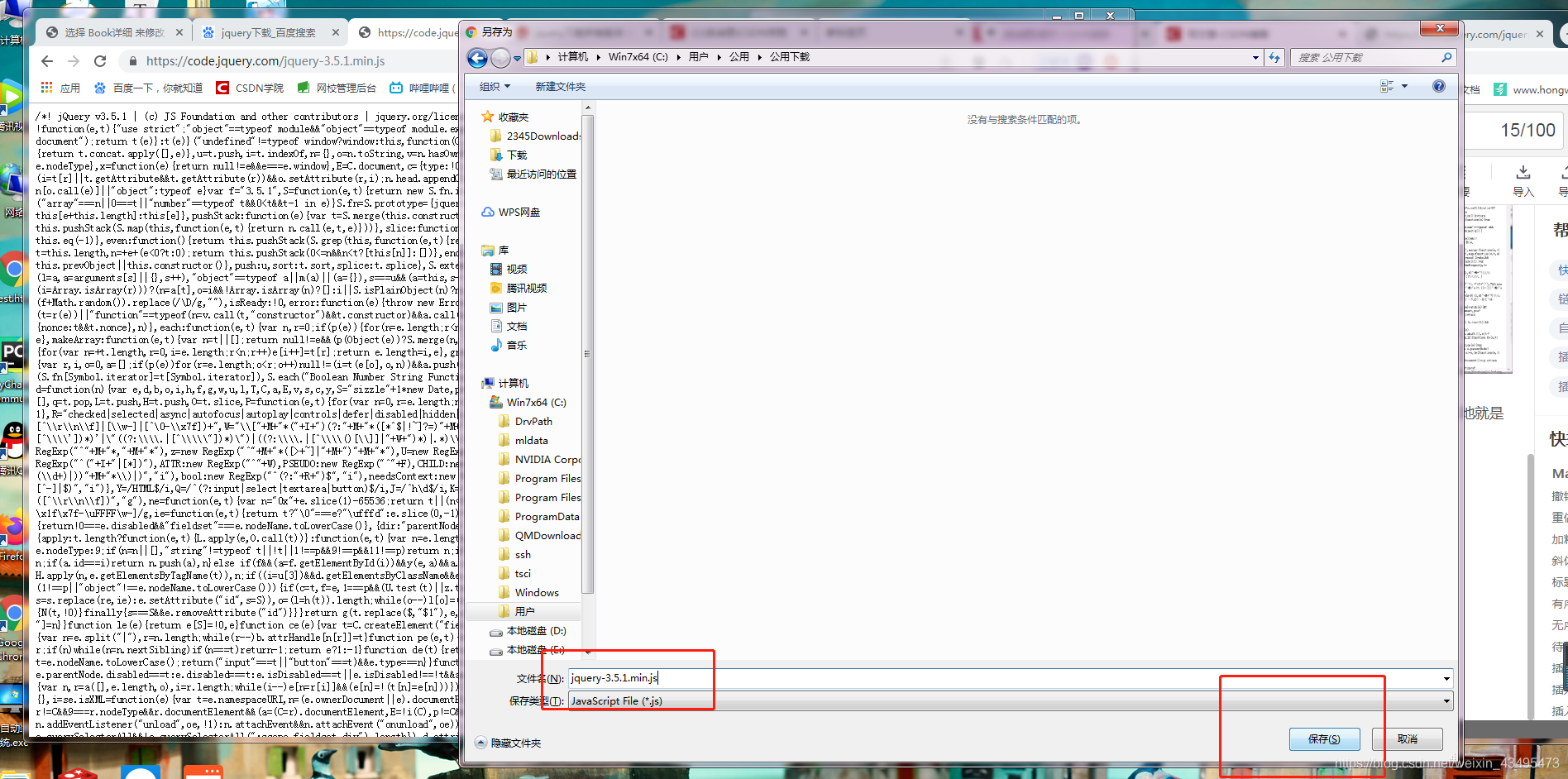Open the 音乐 library

[516, 346]
